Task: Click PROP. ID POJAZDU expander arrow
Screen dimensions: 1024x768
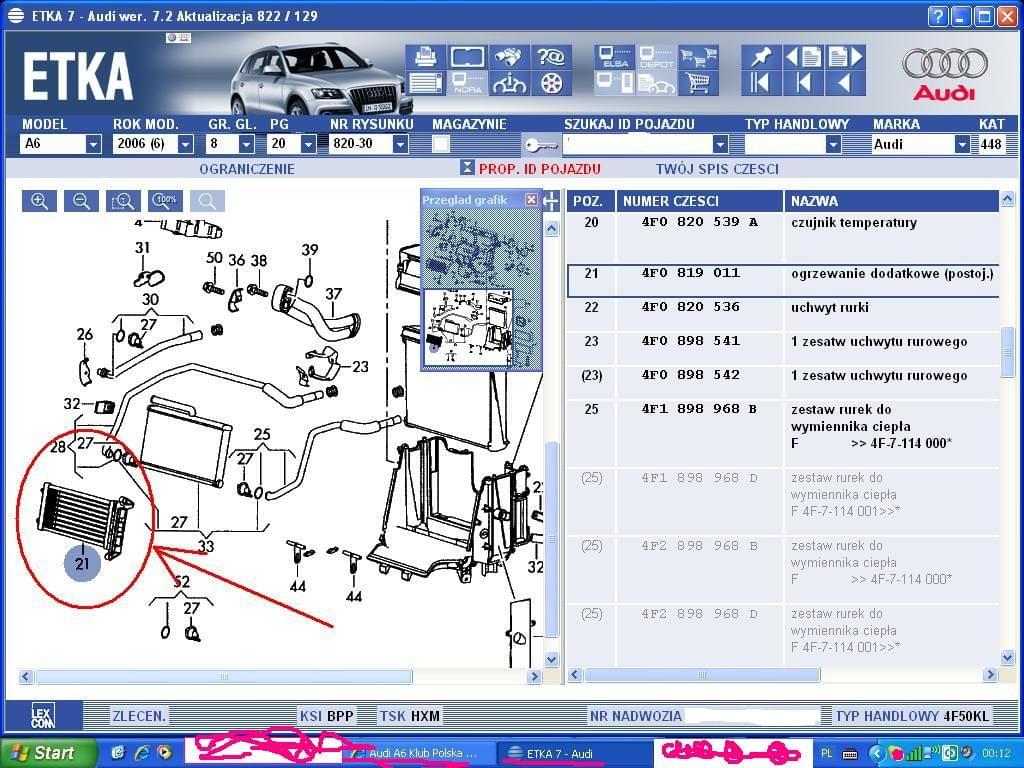Action: point(466,168)
